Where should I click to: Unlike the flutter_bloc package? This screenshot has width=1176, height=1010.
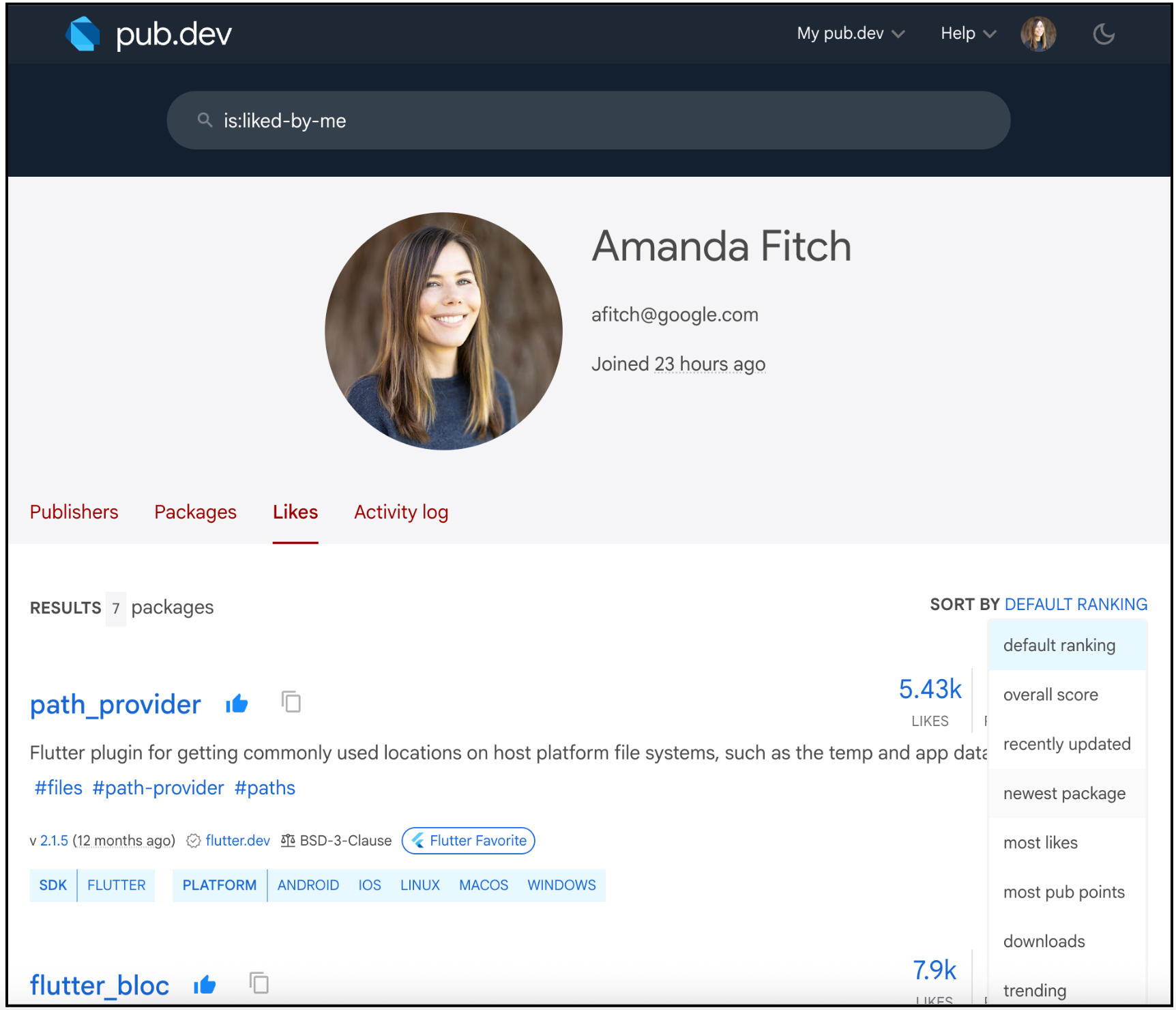pos(205,985)
